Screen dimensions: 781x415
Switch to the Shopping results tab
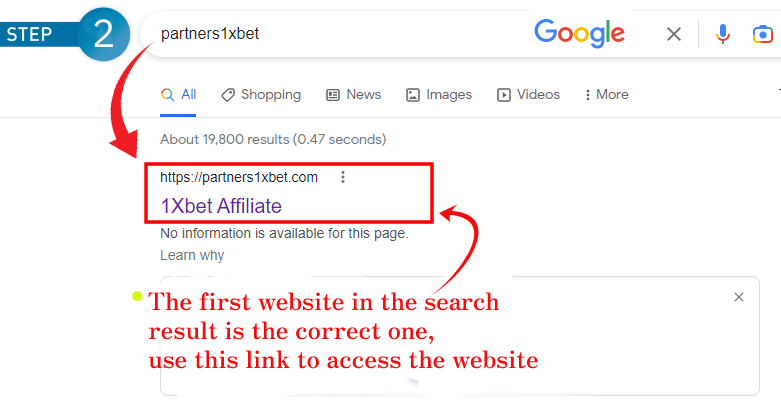(261, 95)
